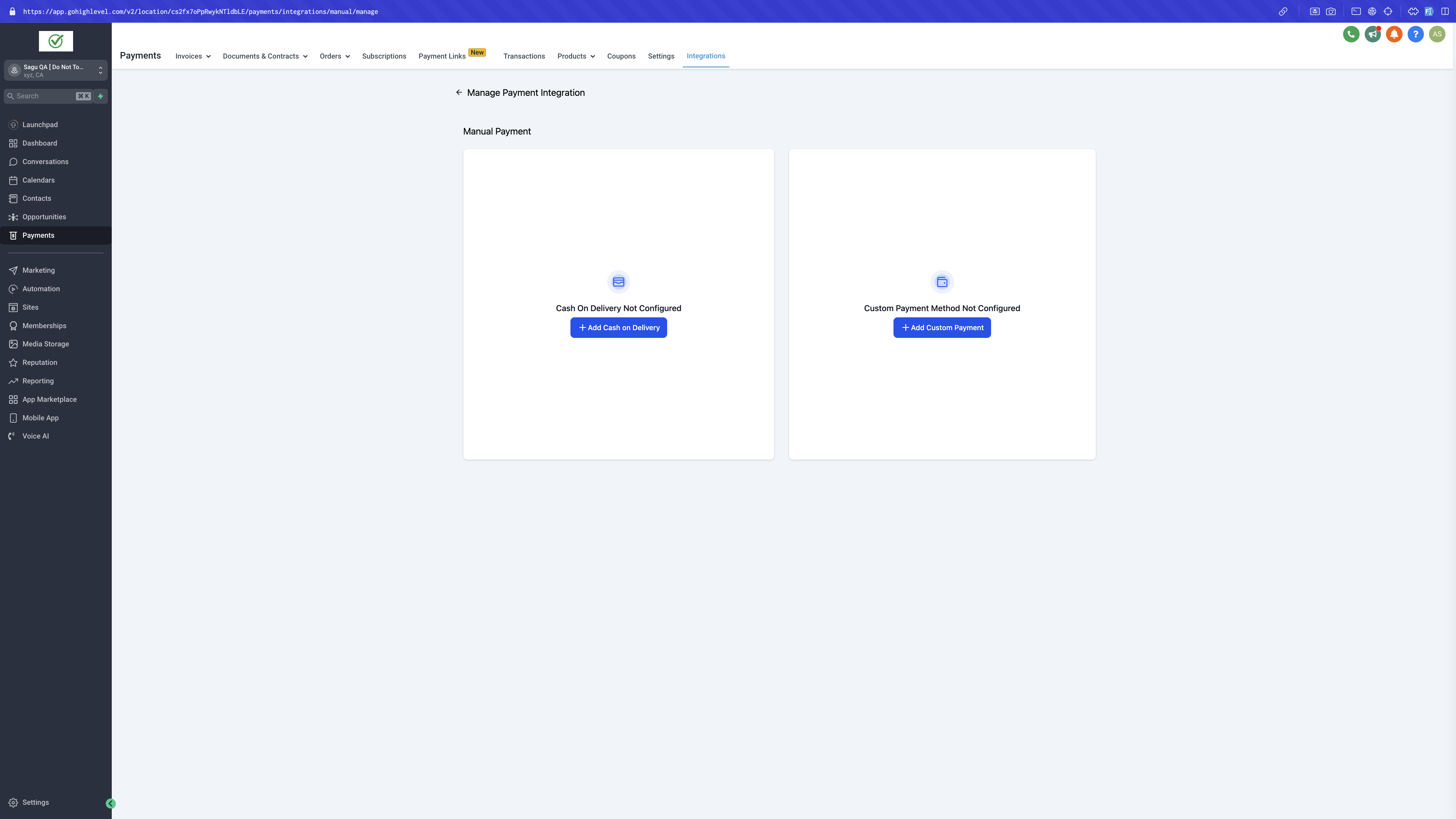
Task: Open the AS user avatar
Action: point(1437,34)
